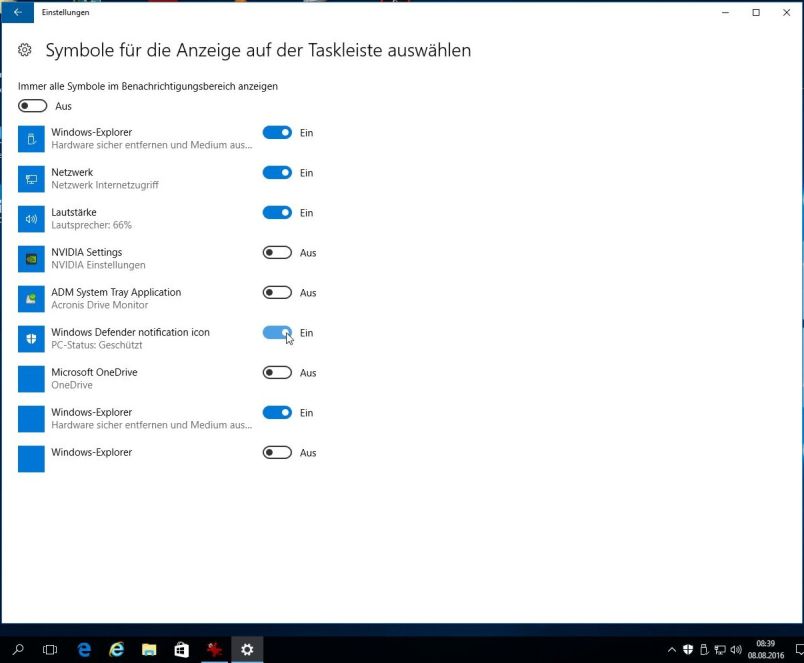Screen dimensions: 804x663
Task: Turn on Microsoft OneDrive toggle
Action: [x=277, y=373]
